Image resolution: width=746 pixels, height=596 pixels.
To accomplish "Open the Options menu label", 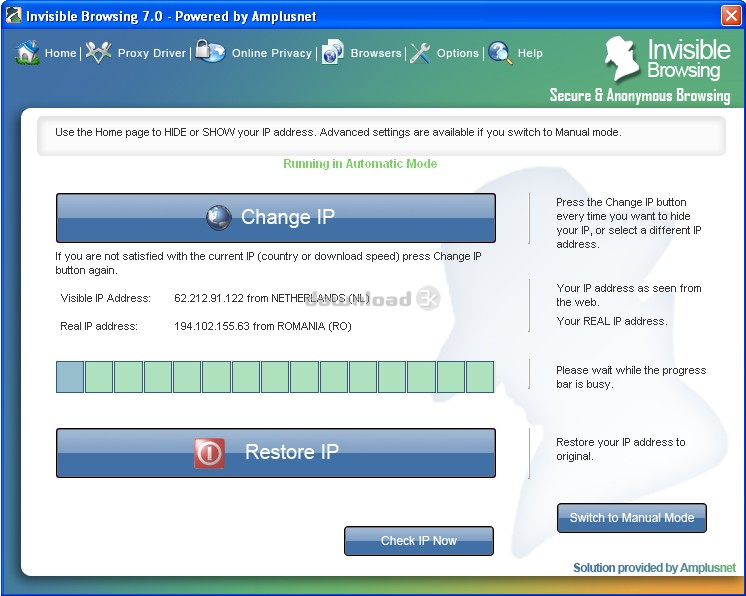I will coord(458,53).
